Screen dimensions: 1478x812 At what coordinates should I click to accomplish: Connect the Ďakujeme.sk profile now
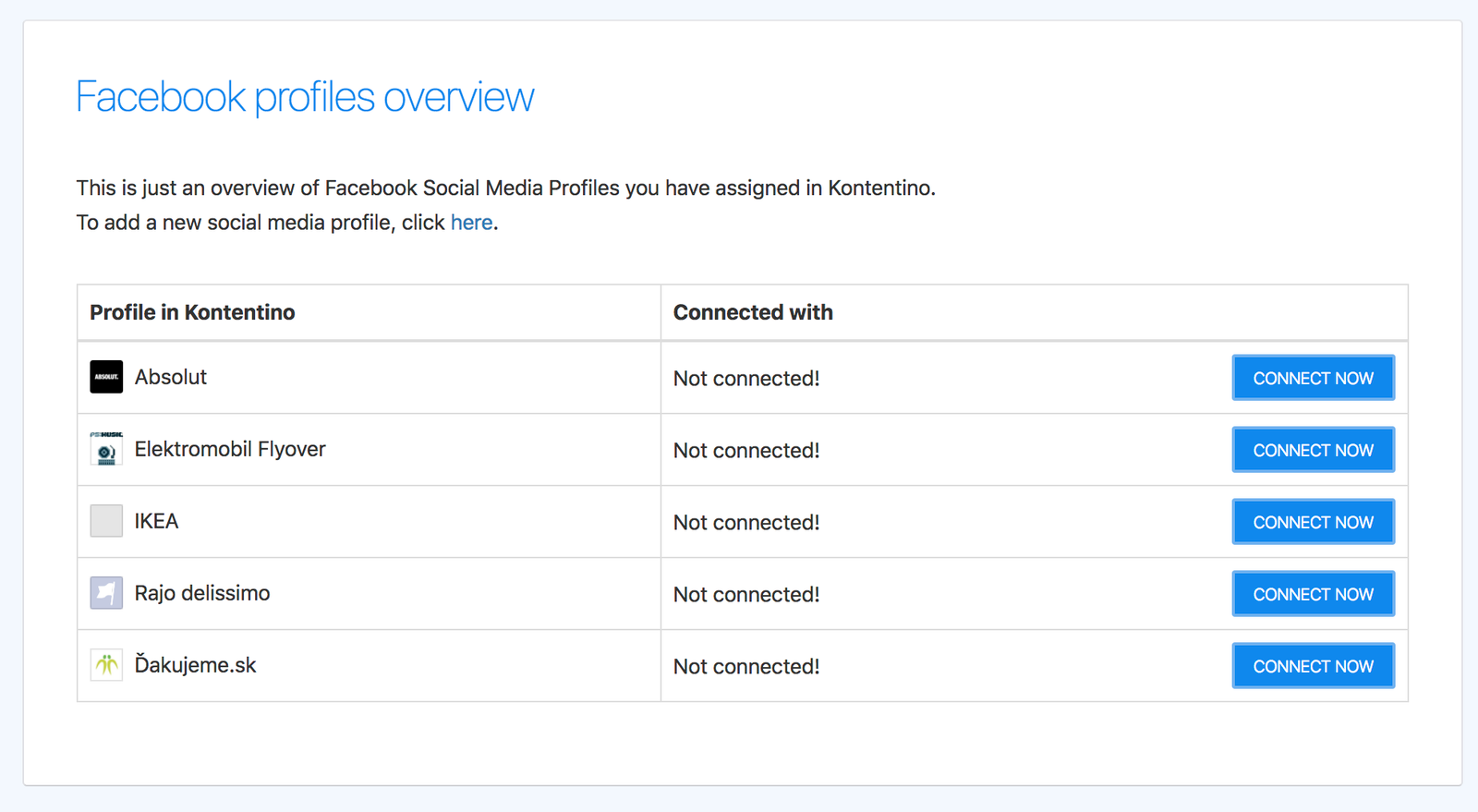click(x=1313, y=666)
